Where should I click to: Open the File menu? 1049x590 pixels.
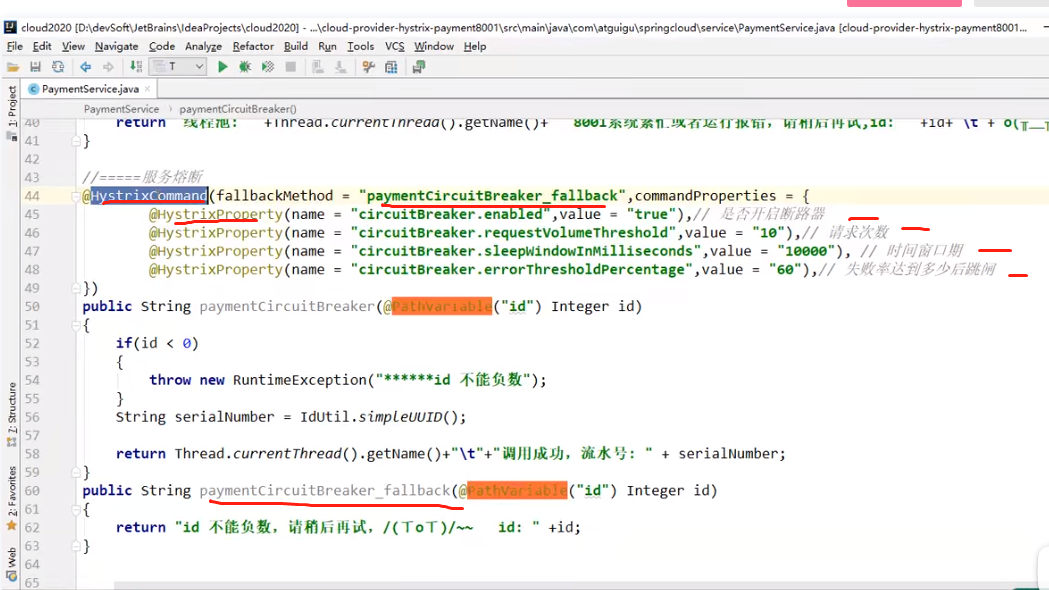(15, 46)
